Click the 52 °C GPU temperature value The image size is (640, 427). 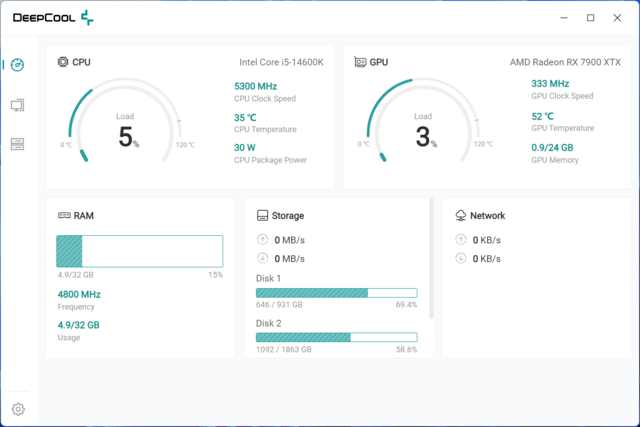pos(542,116)
